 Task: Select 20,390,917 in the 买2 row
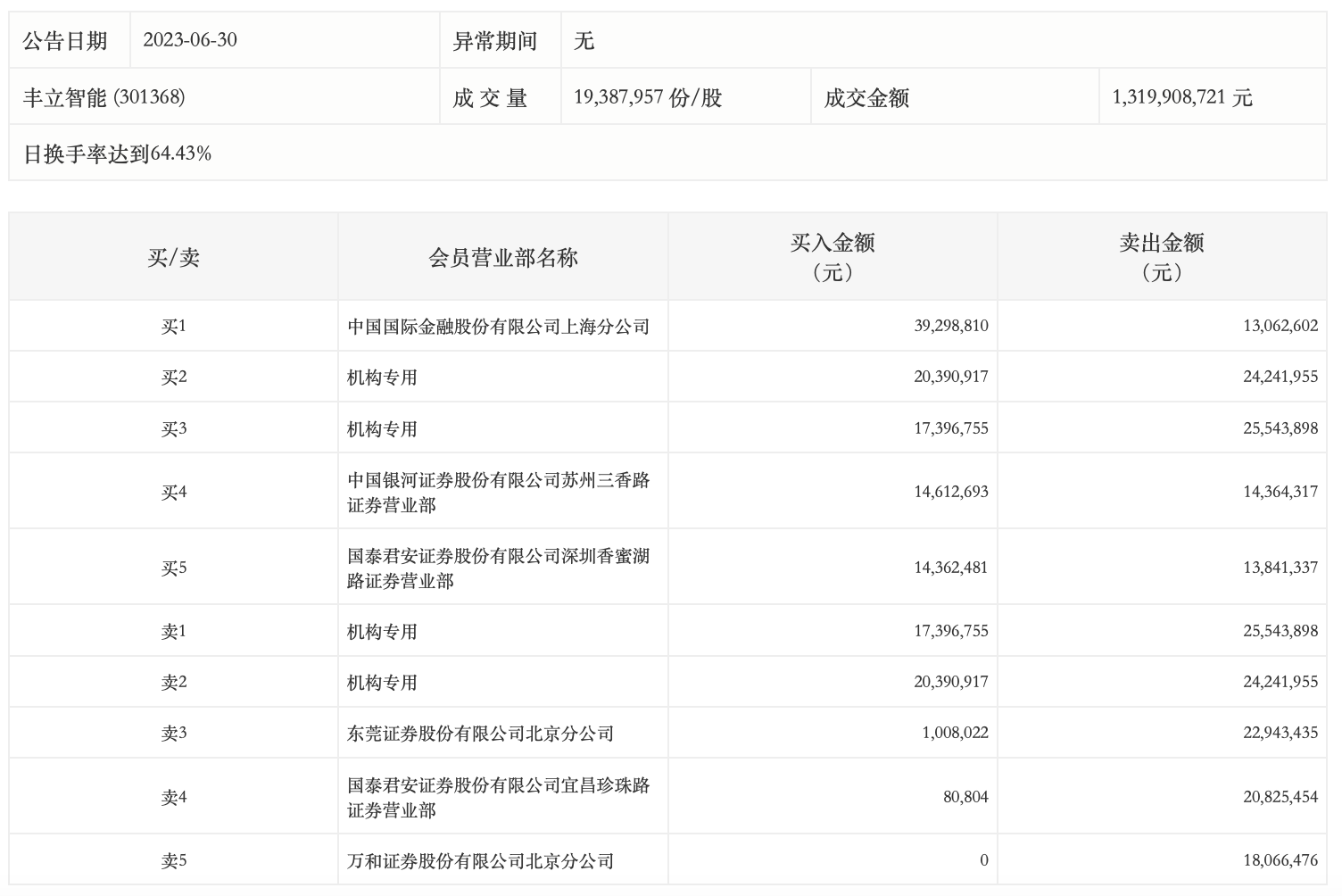tap(951, 377)
